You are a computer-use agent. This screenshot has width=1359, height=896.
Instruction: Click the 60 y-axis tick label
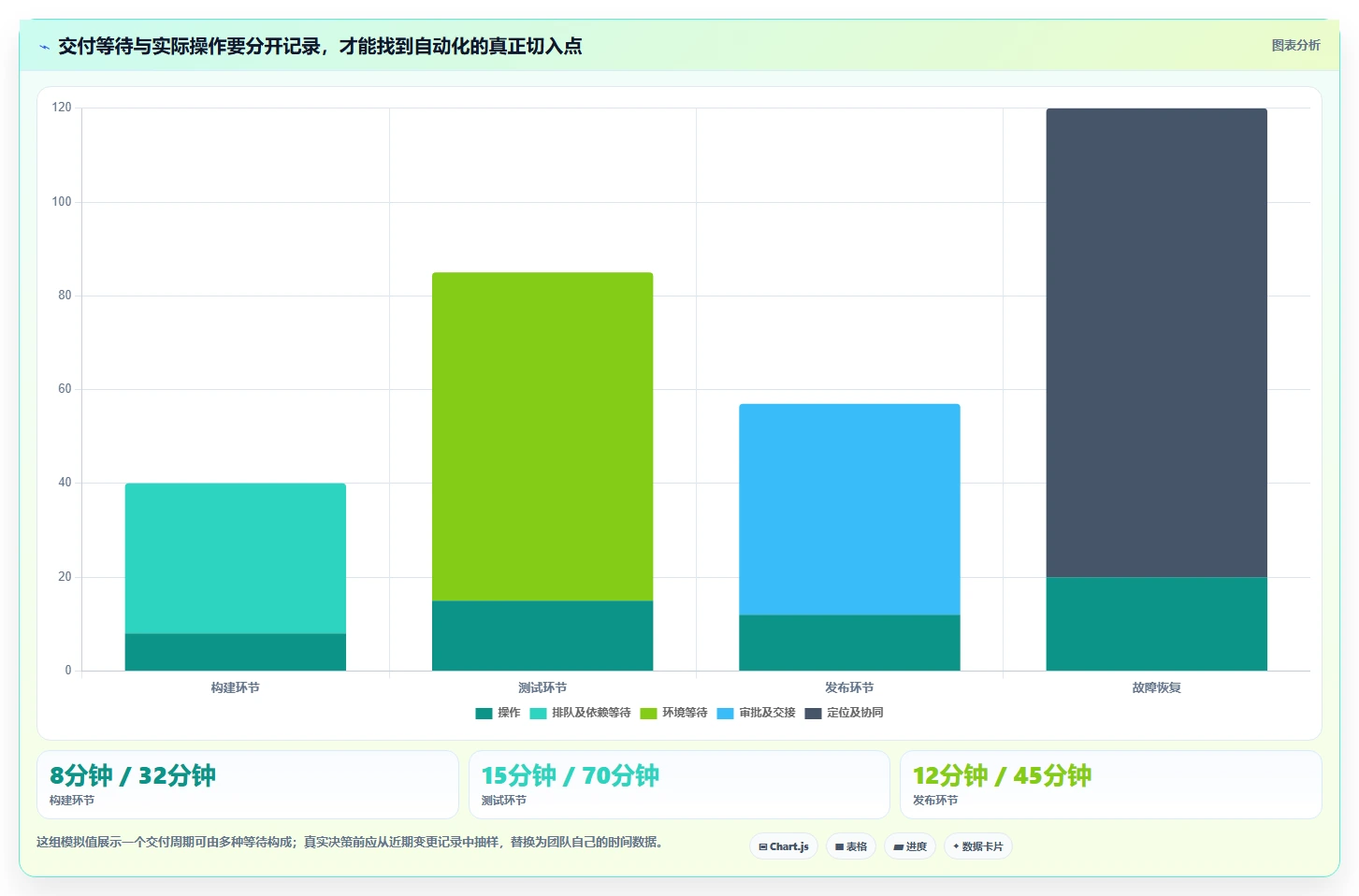click(x=65, y=388)
